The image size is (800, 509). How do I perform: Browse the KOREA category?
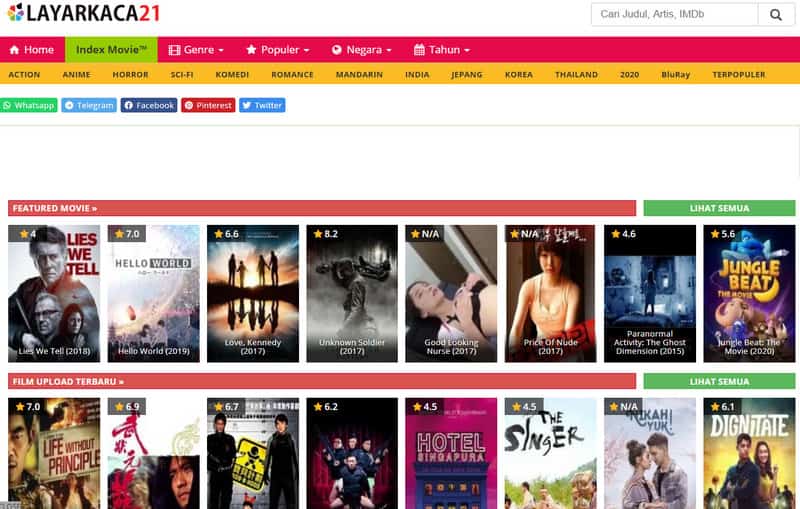click(519, 75)
